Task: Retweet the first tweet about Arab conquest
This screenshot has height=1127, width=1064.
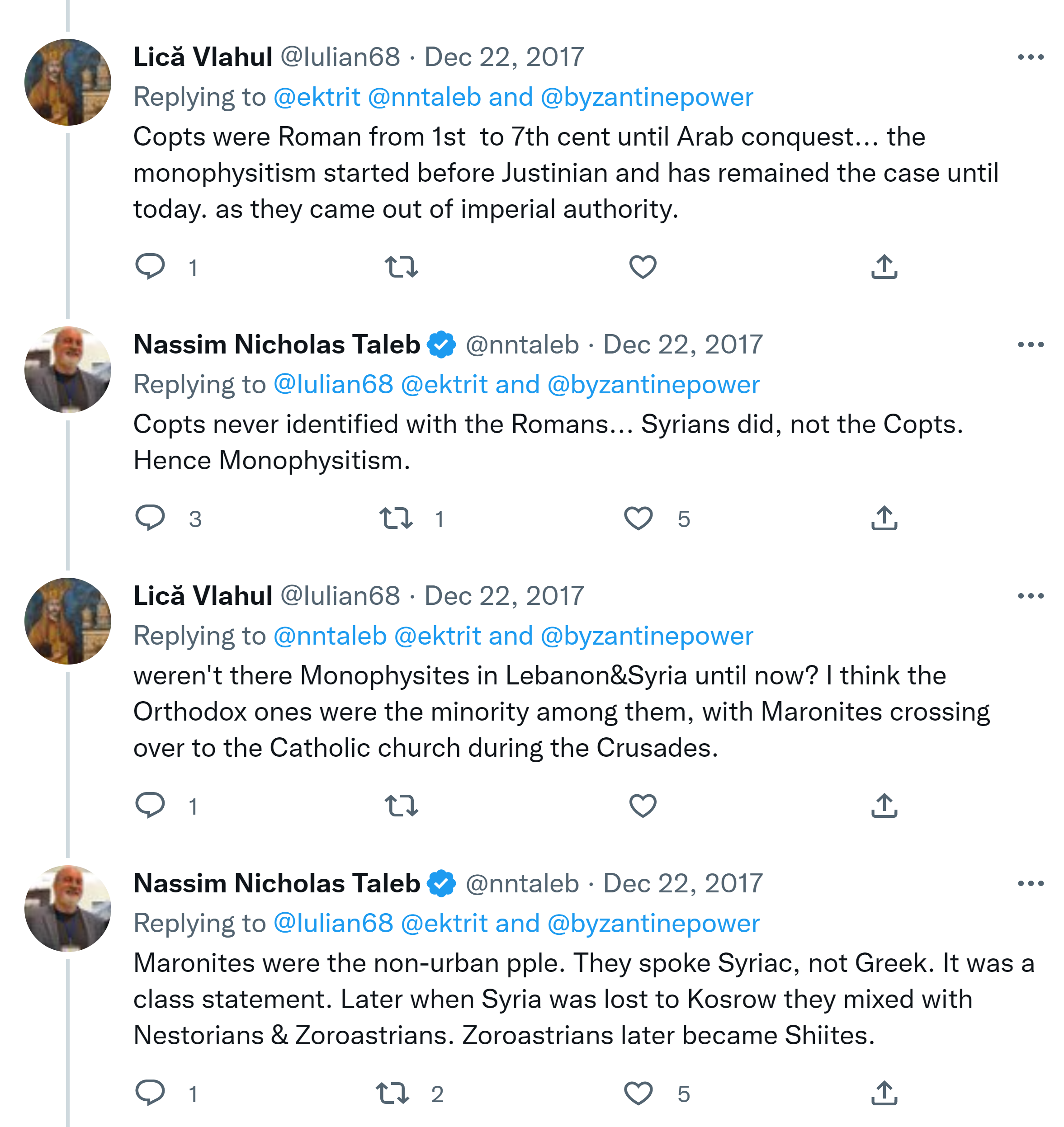Action: click(x=402, y=267)
